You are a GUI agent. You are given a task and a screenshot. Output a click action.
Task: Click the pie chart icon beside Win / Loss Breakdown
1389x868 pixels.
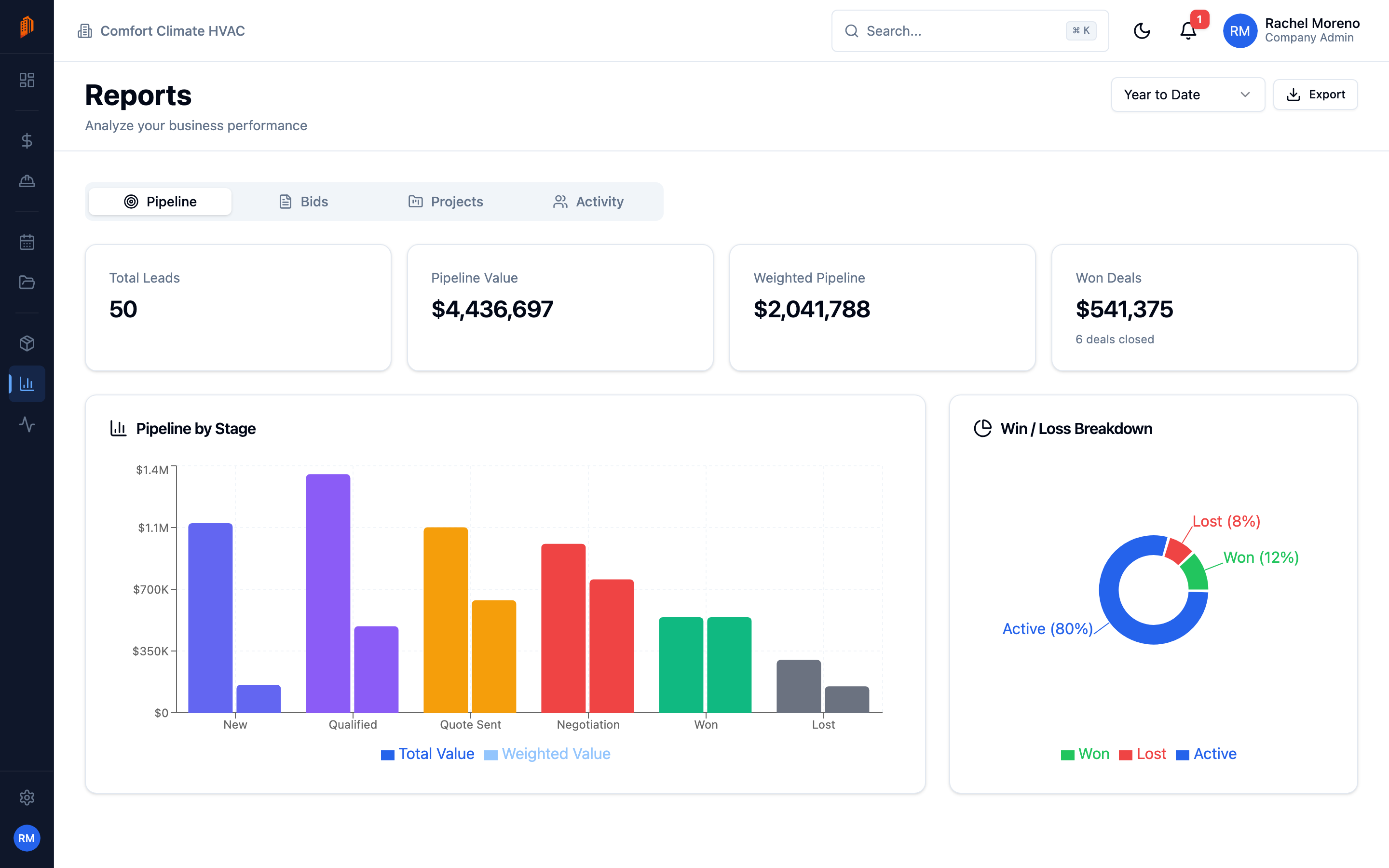click(982, 428)
